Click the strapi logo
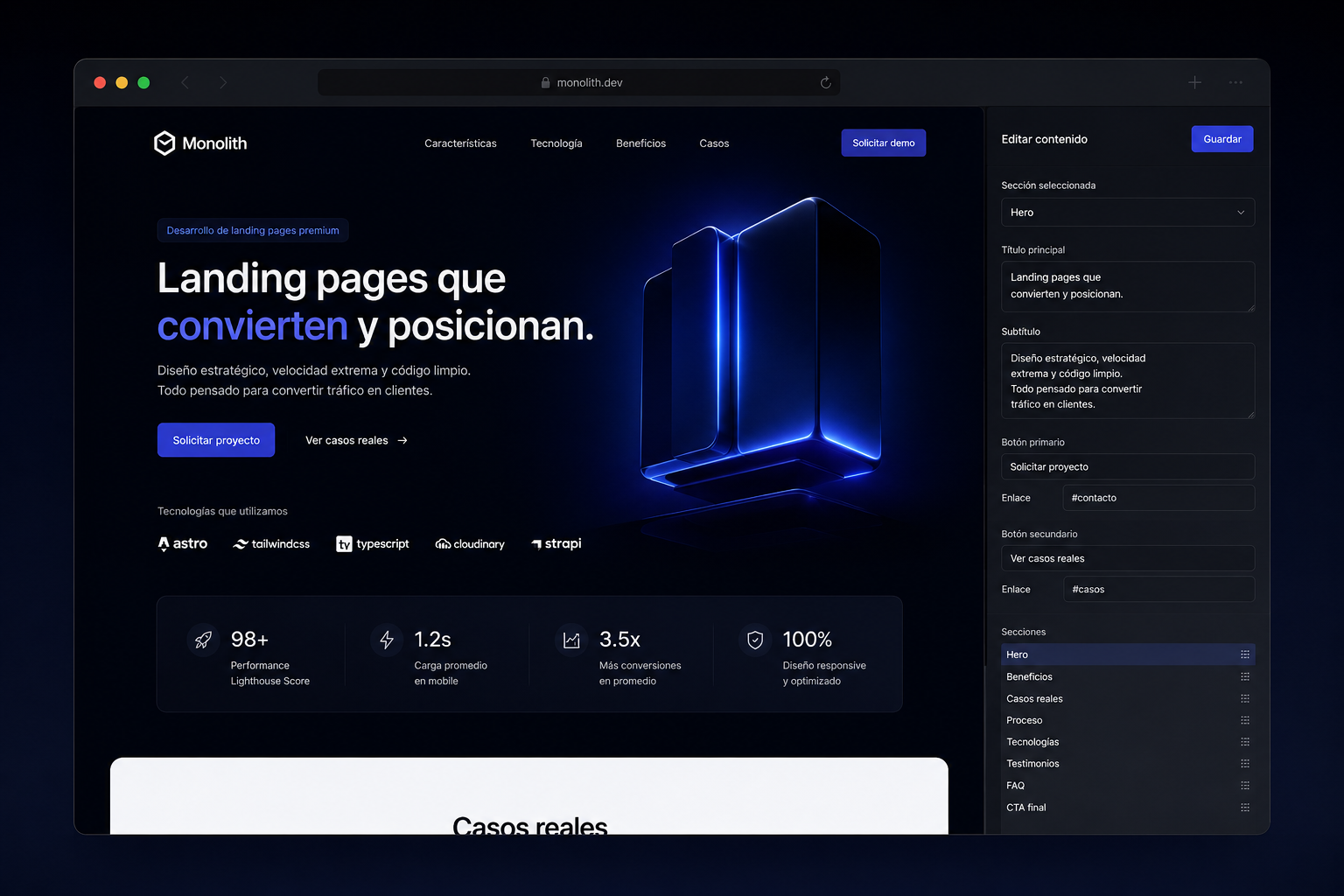 556,543
